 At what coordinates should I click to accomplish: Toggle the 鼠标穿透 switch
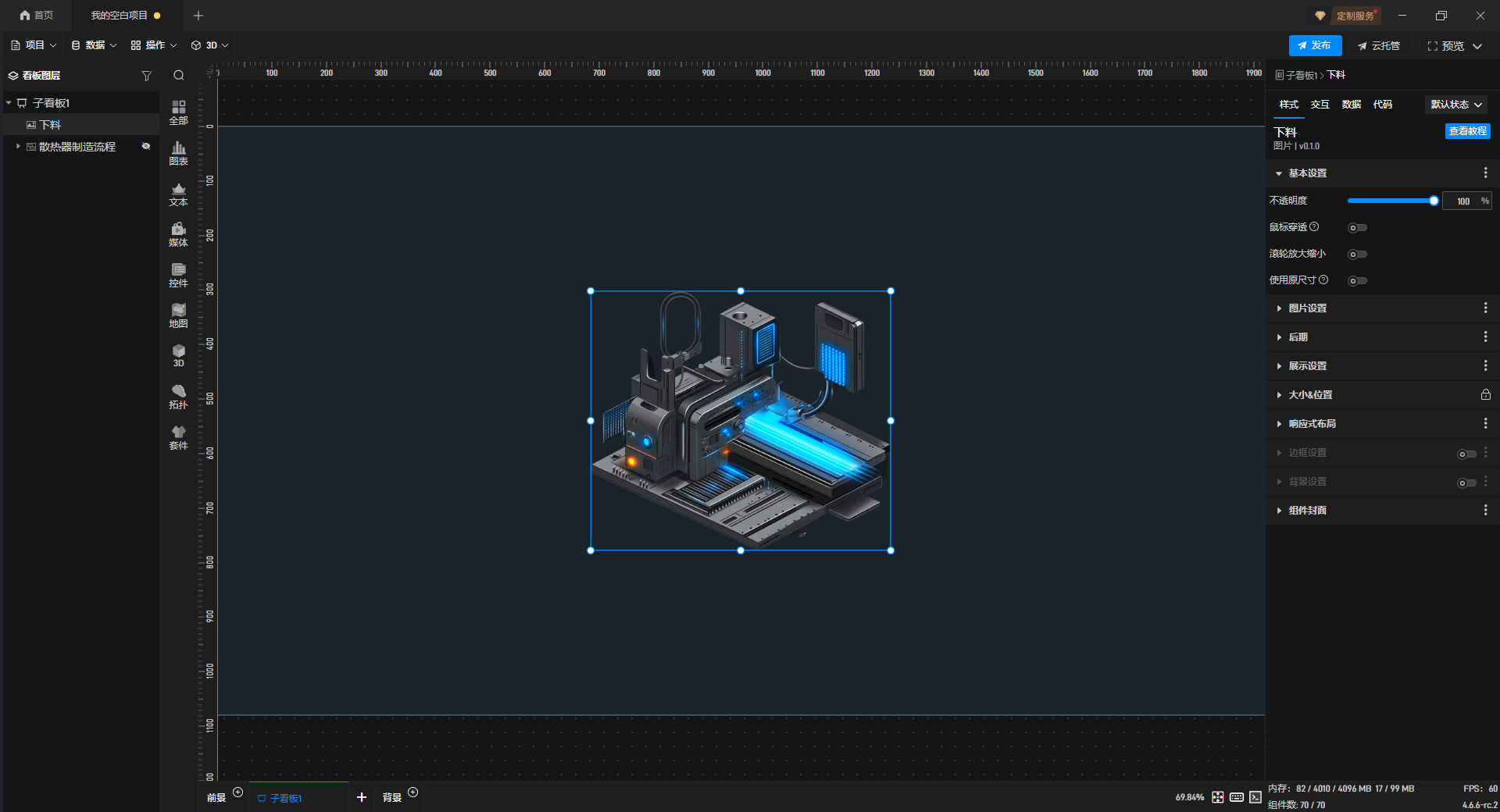click(1357, 228)
